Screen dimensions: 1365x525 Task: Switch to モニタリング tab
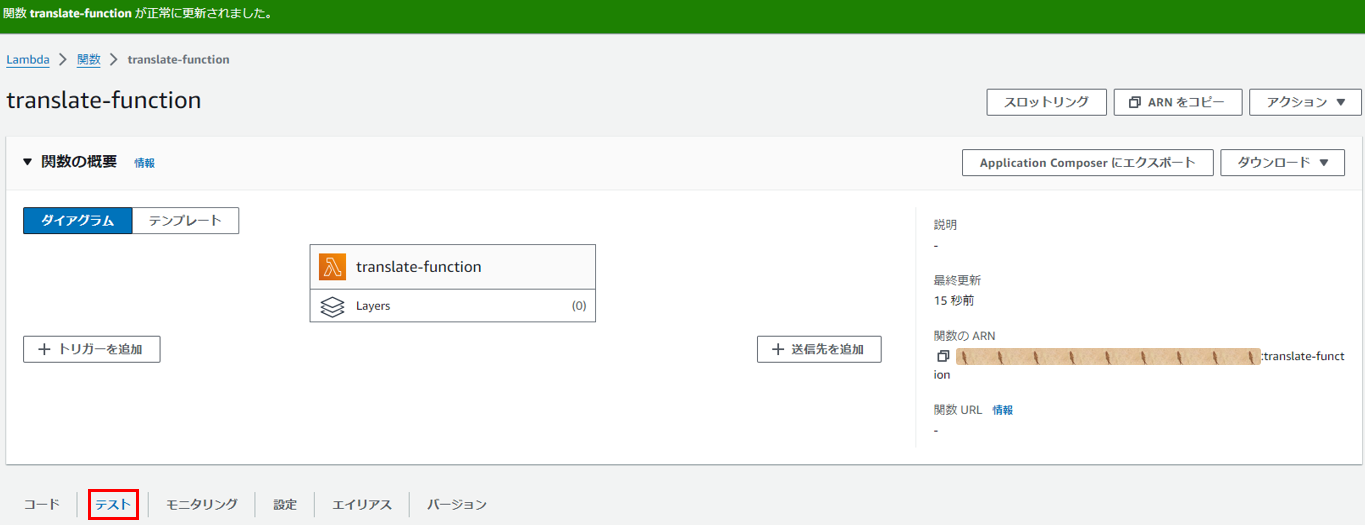[202, 504]
